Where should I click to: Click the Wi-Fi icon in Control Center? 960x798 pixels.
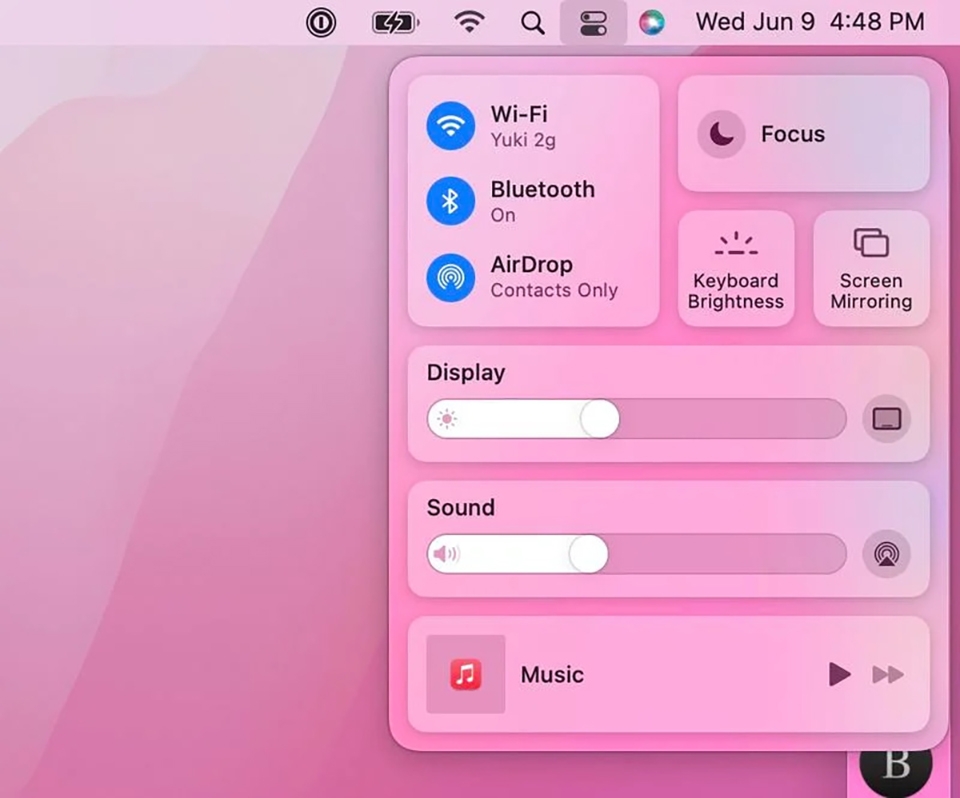450,125
